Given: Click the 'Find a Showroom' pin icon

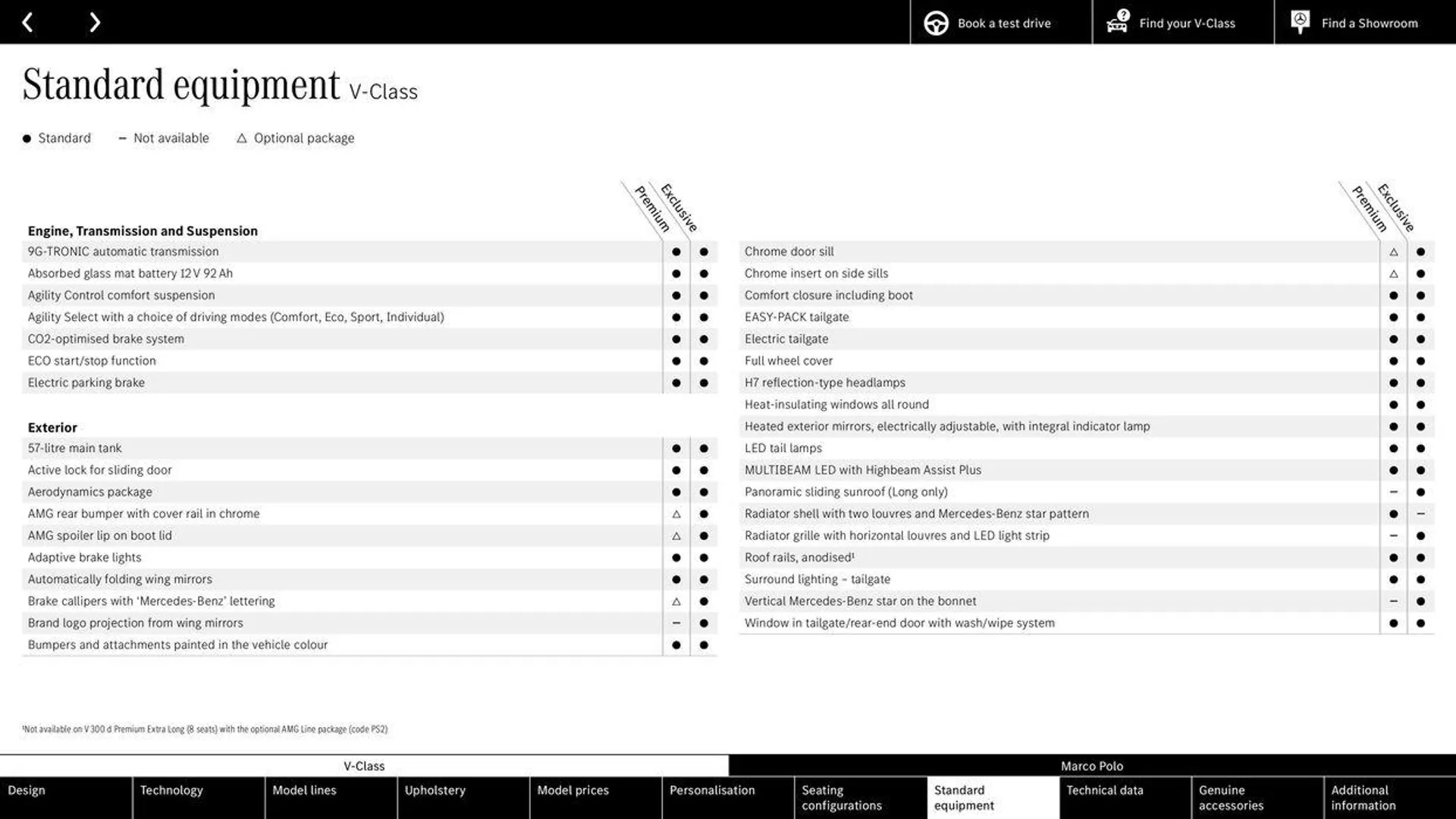Looking at the screenshot, I should 1300,22.
